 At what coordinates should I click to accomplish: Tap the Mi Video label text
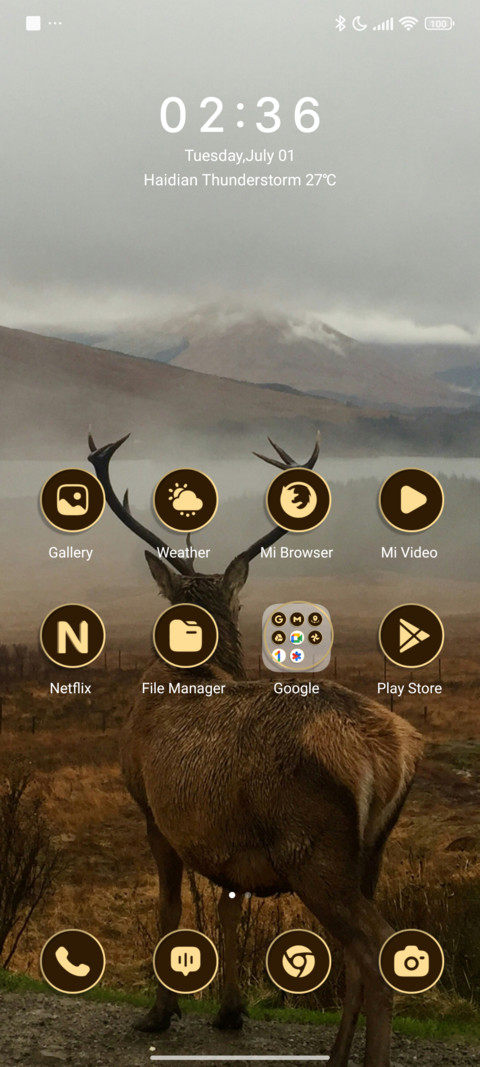pos(409,553)
